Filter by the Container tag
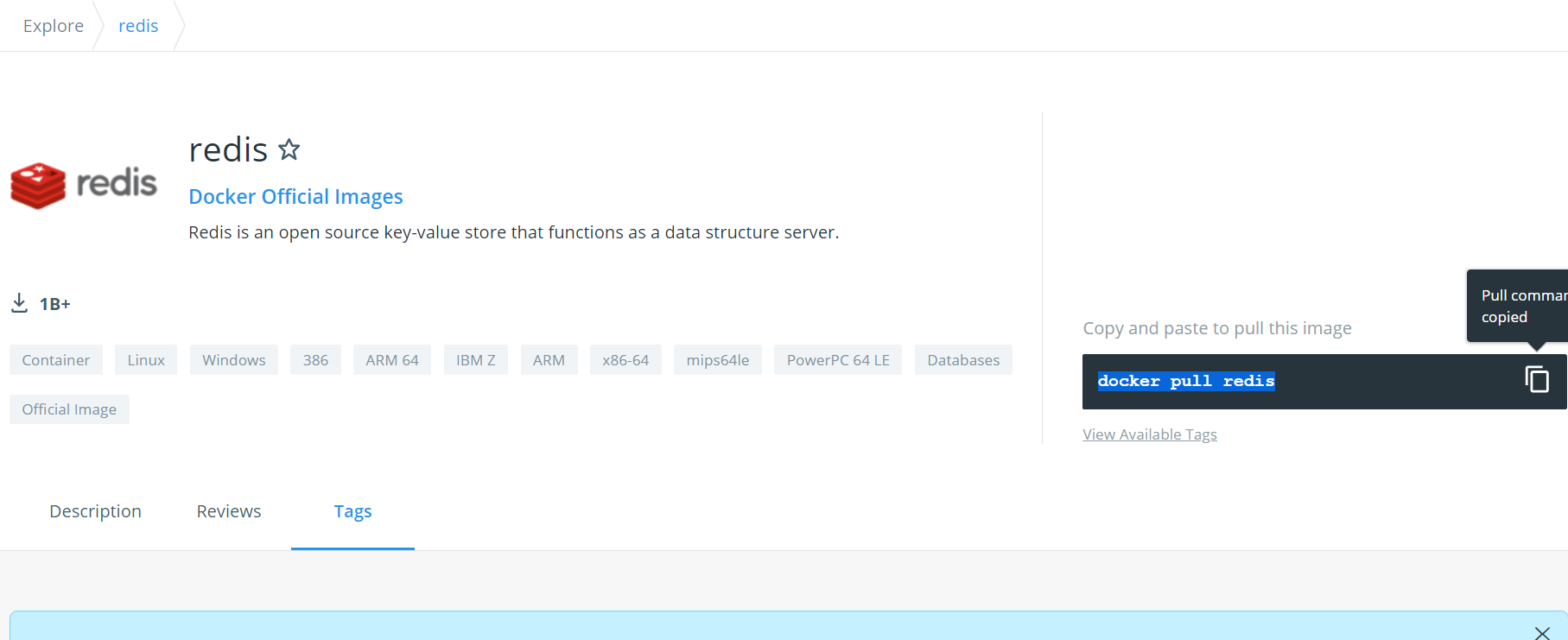 click(56, 360)
